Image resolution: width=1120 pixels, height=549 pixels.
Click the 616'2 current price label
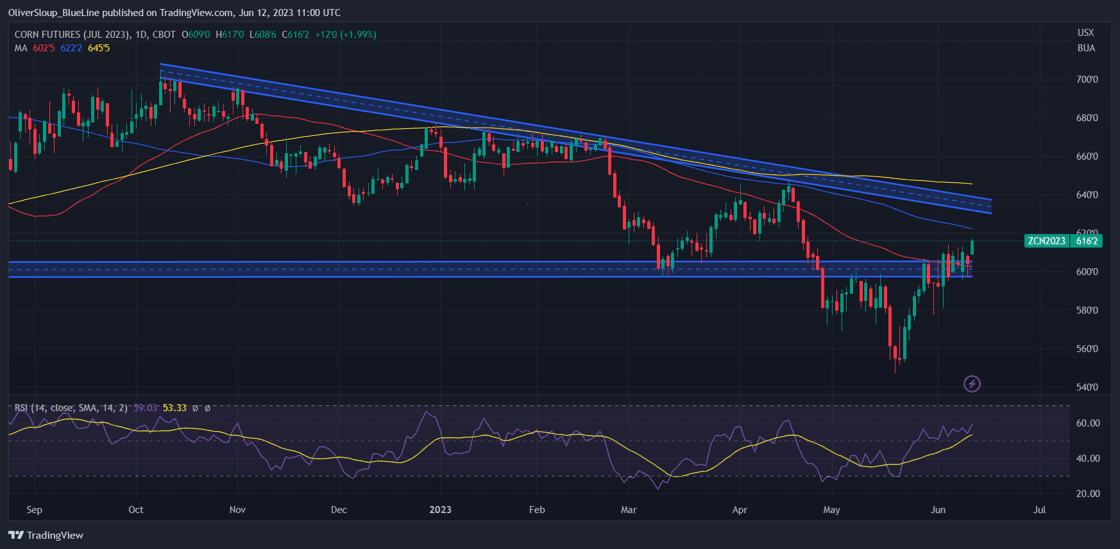(x=1086, y=241)
